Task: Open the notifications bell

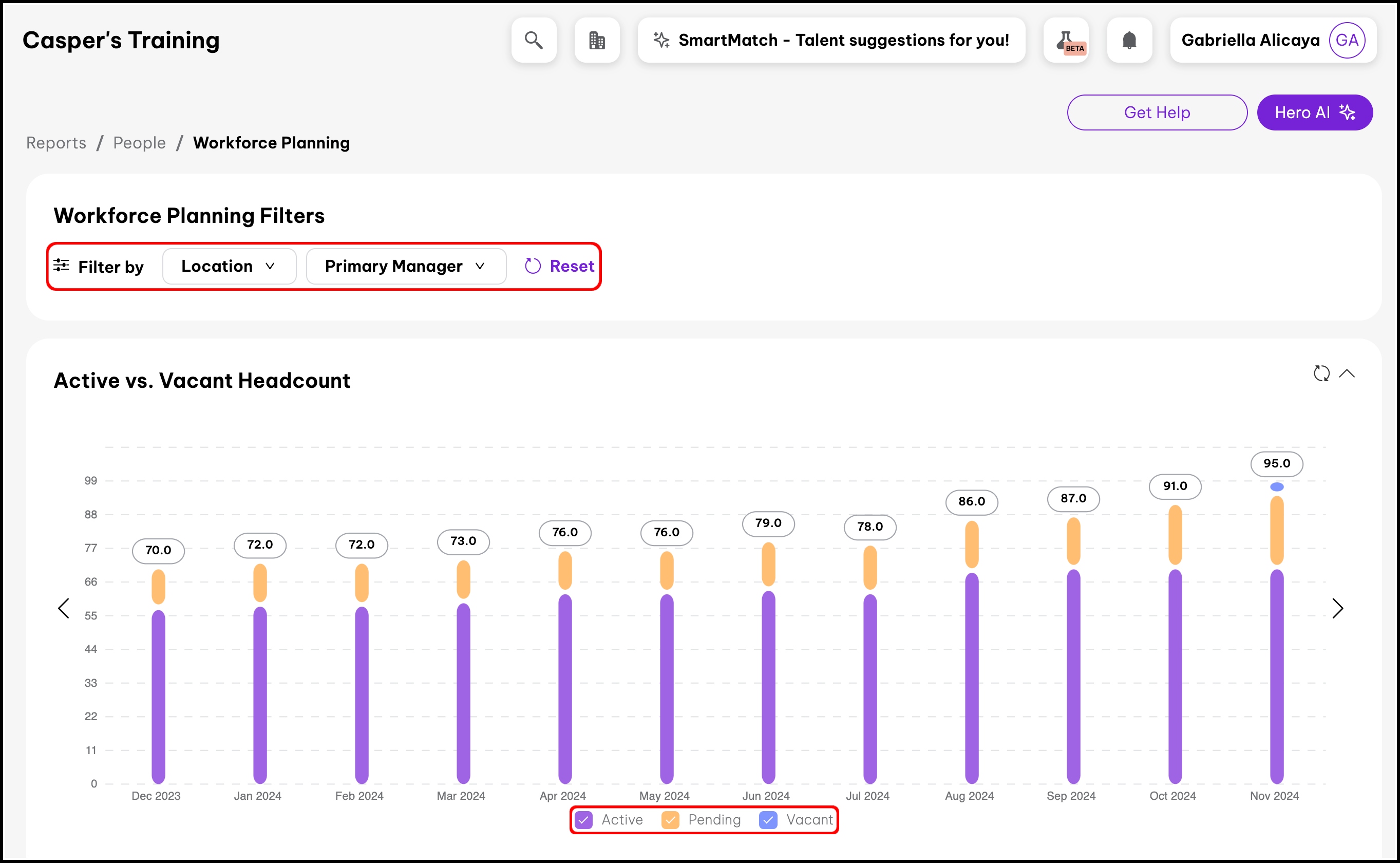Action: 1129,40
